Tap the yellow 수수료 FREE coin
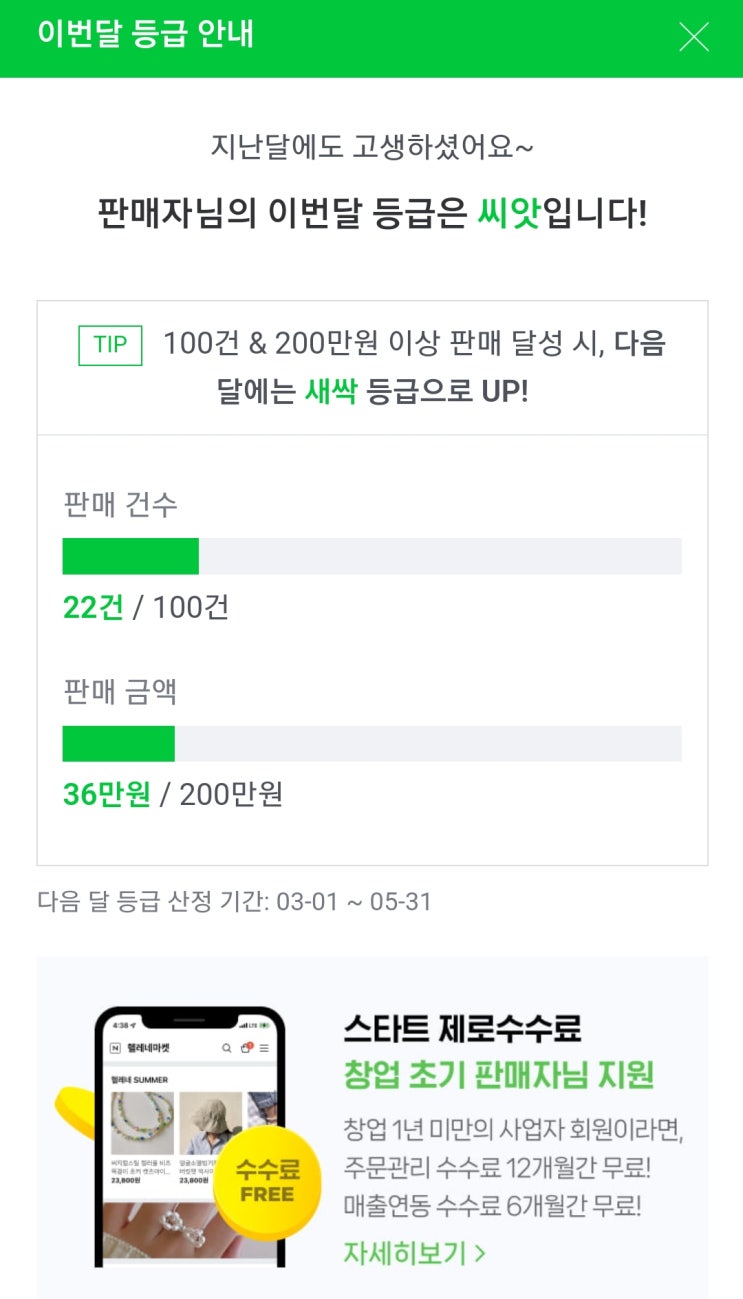 coord(267,1182)
